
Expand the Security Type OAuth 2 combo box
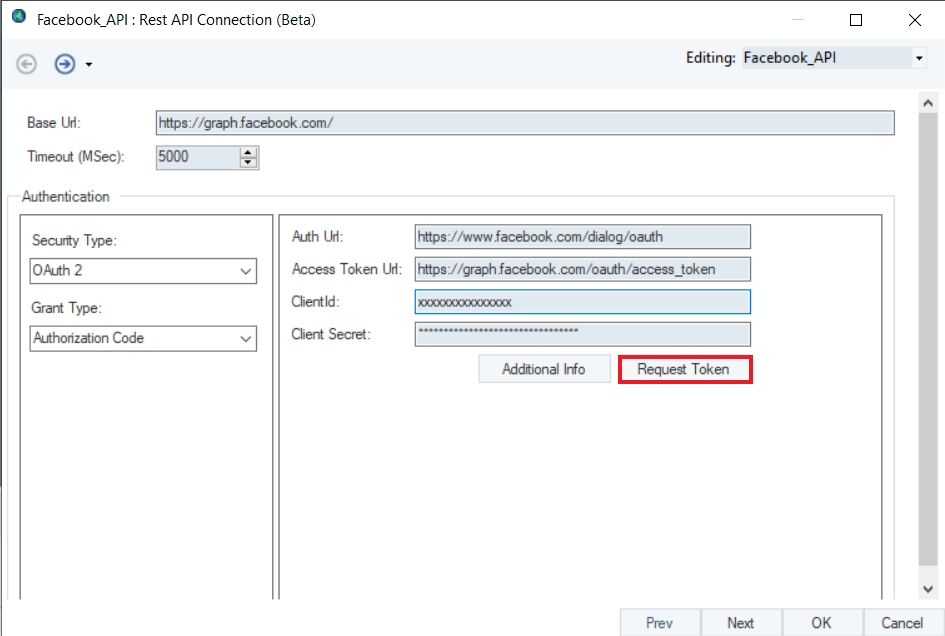pyautogui.click(x=245, y=271)
